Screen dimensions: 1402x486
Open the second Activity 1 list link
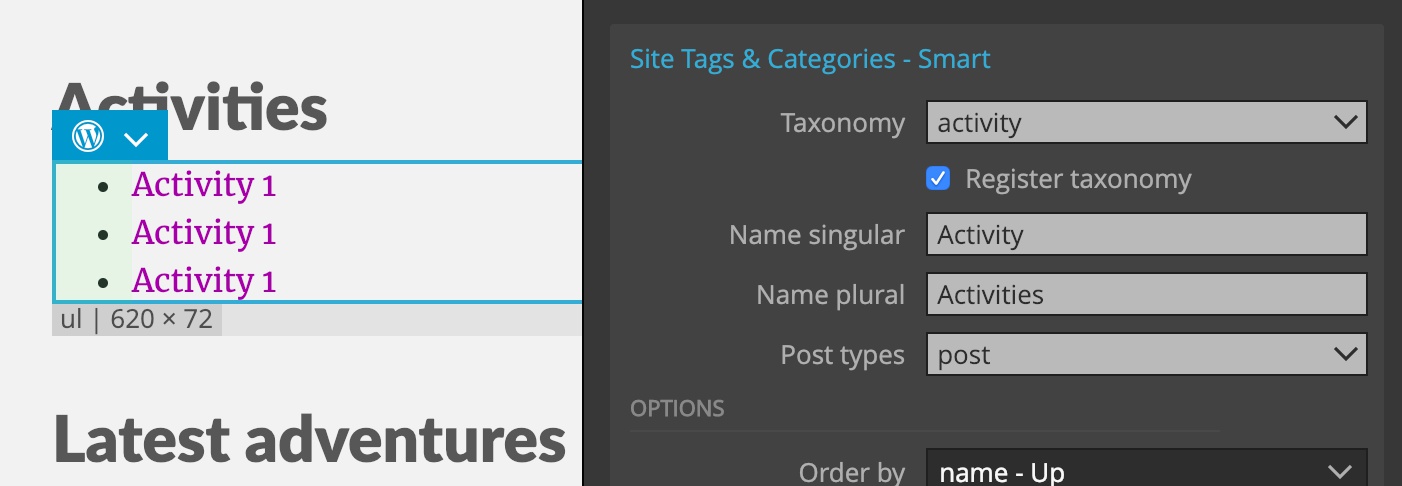pos(203,233)
